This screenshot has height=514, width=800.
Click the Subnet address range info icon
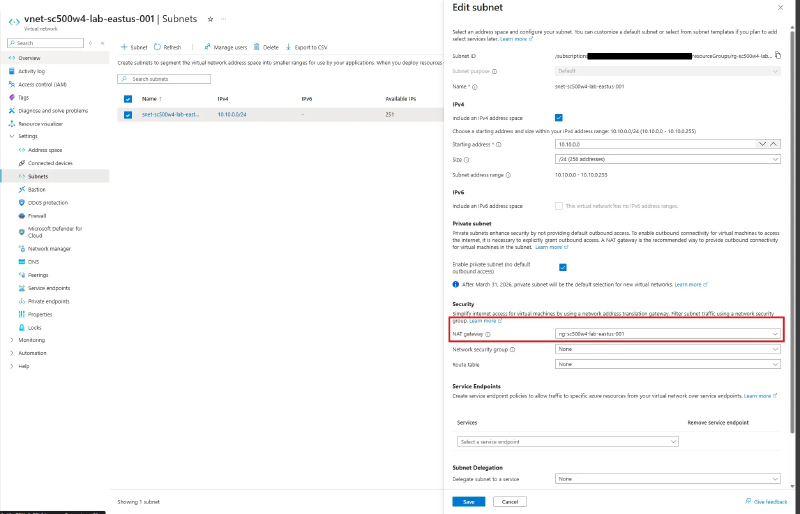[x=508, y=175]
